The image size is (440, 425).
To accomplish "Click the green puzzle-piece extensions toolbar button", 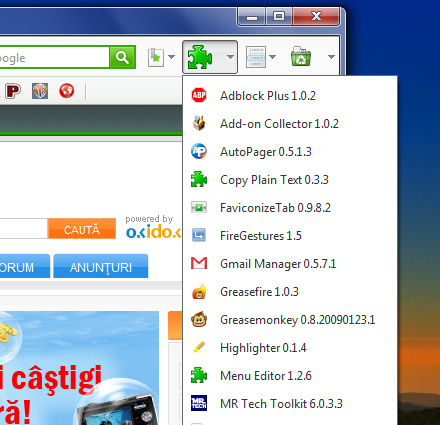I will click(x=200, y=57).
